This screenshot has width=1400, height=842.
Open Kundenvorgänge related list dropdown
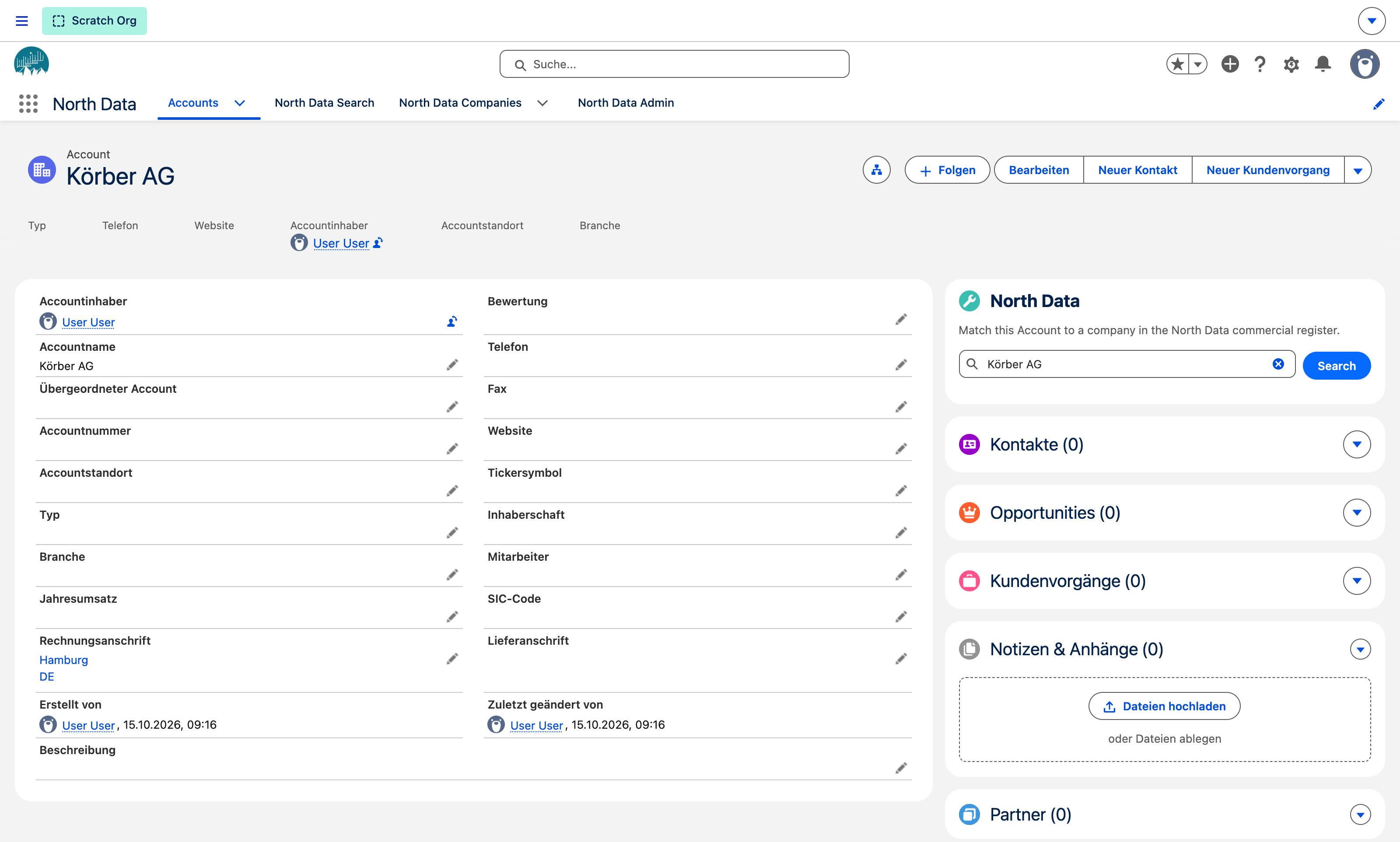[1356, 581]
